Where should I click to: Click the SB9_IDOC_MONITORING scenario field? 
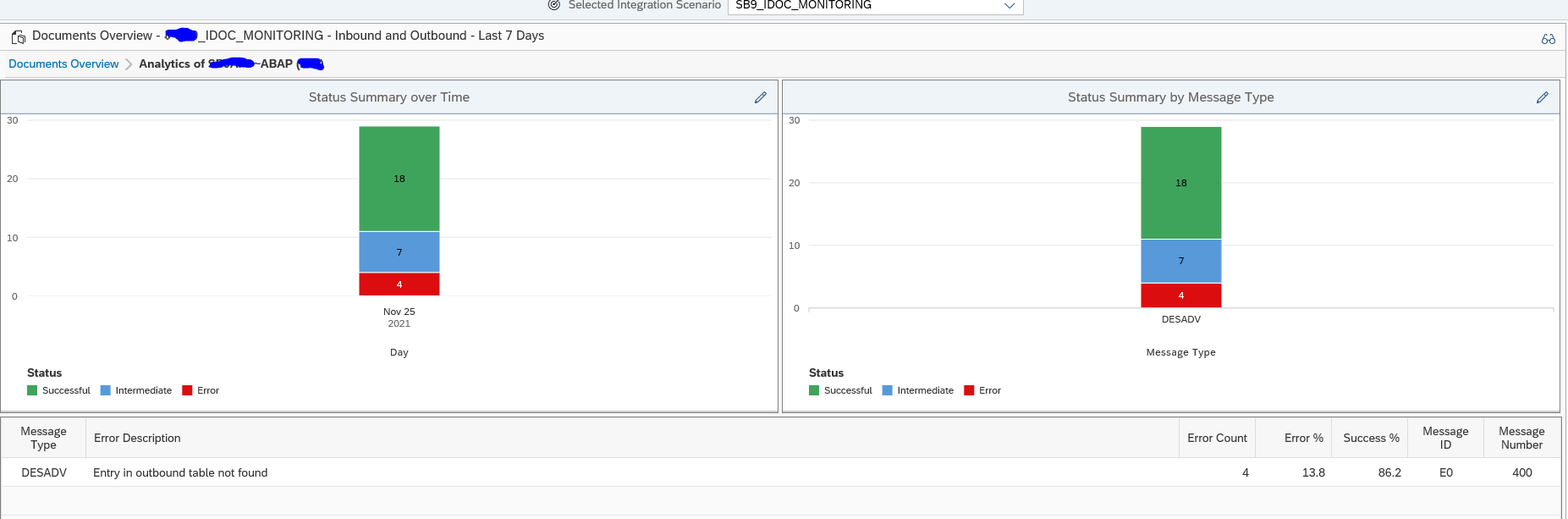click(875, 6)
